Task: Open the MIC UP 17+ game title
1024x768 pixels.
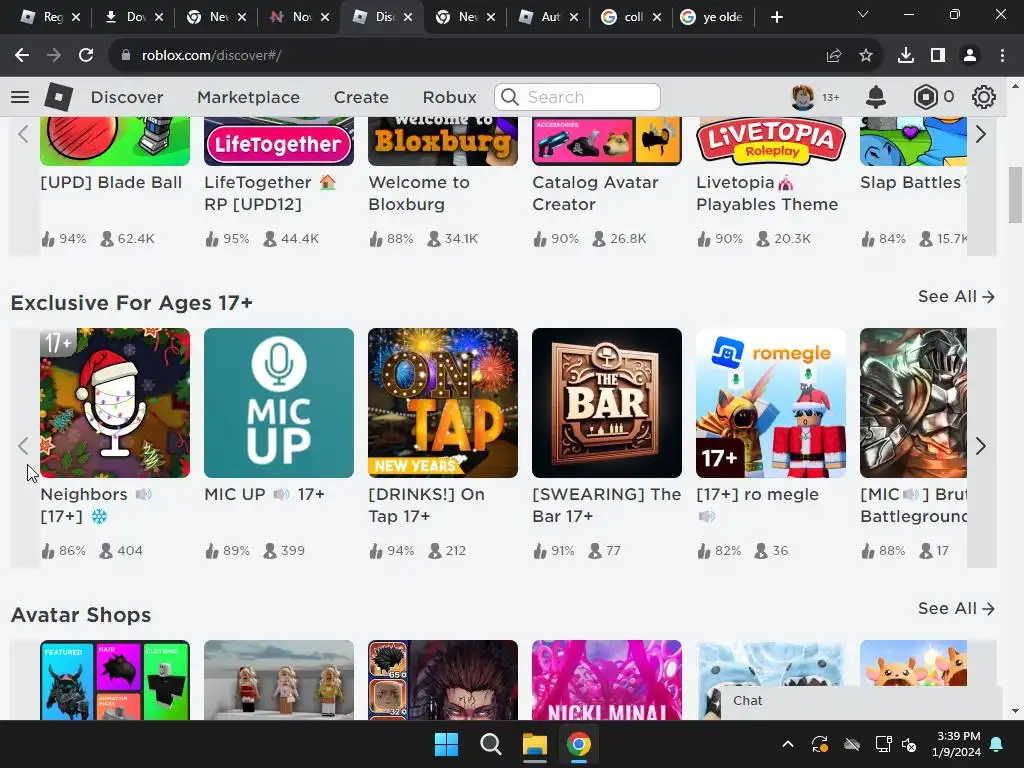Action: [264, 494]
